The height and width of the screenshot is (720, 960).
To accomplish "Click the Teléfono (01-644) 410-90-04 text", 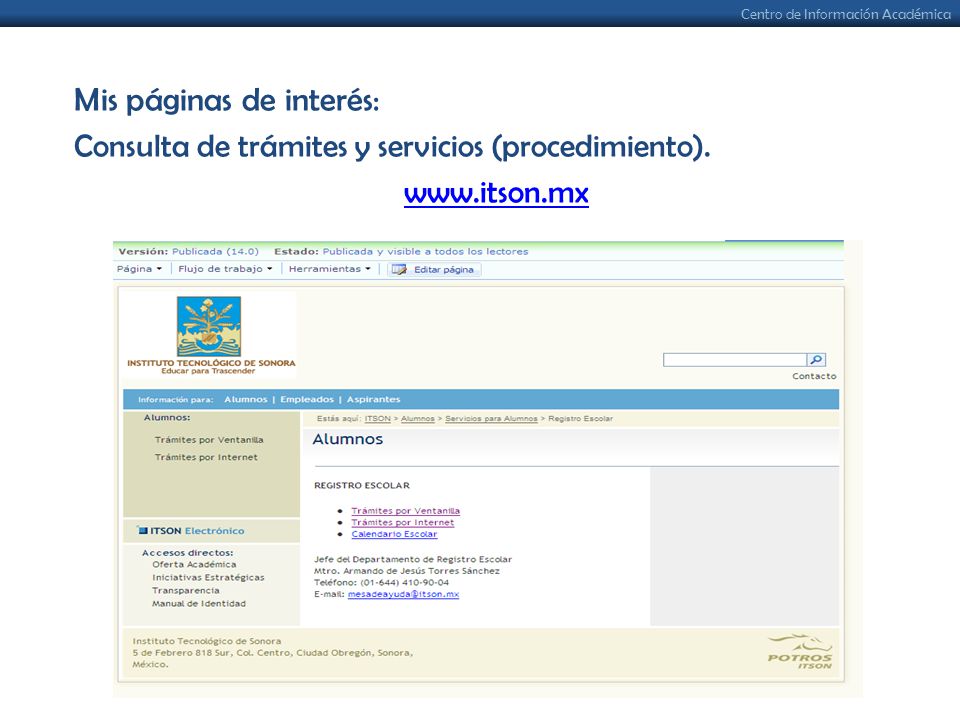I will click(x=381, y=582).
